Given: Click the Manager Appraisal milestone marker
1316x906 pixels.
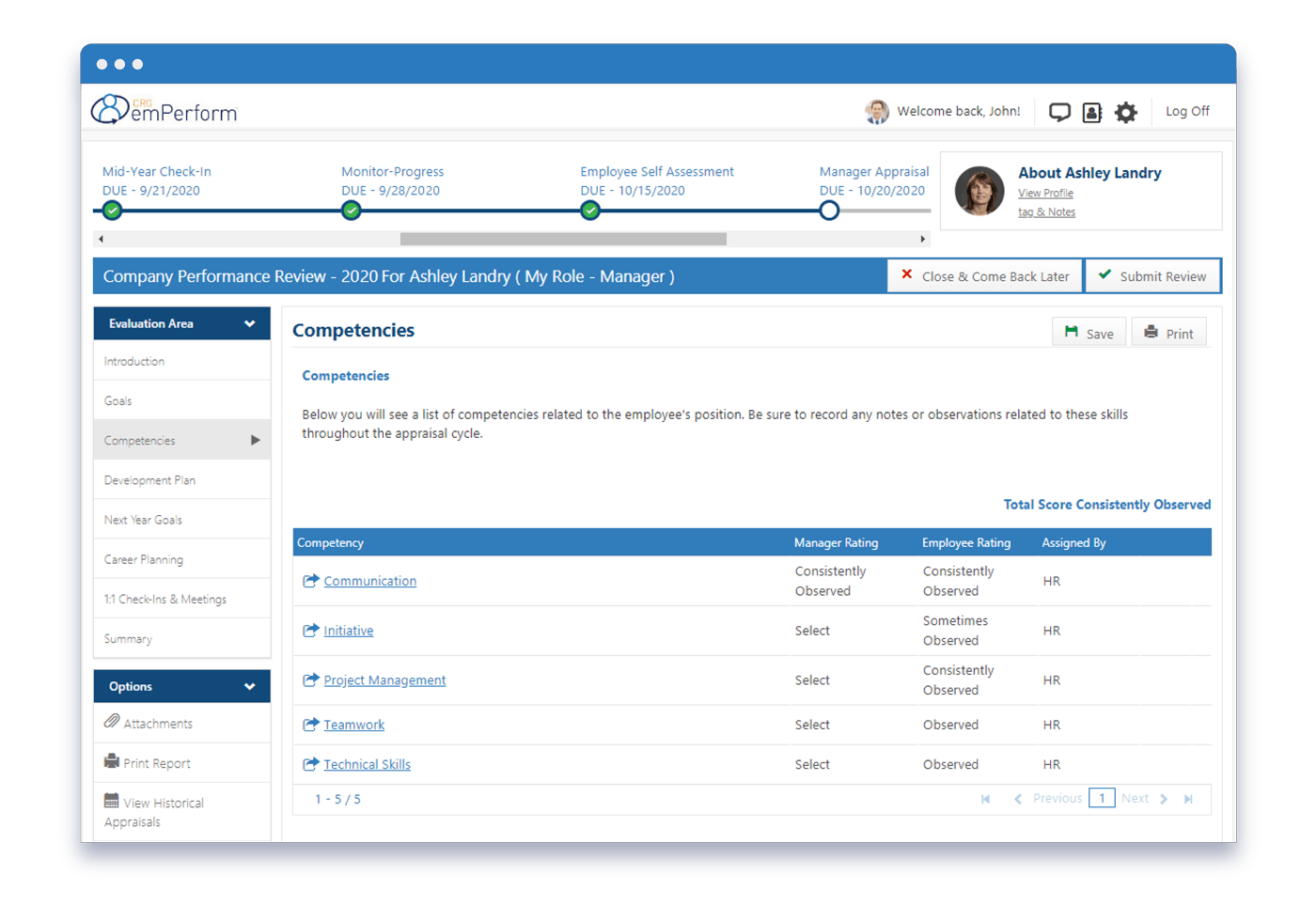Looking at the screenshot, I should [829, 211].
